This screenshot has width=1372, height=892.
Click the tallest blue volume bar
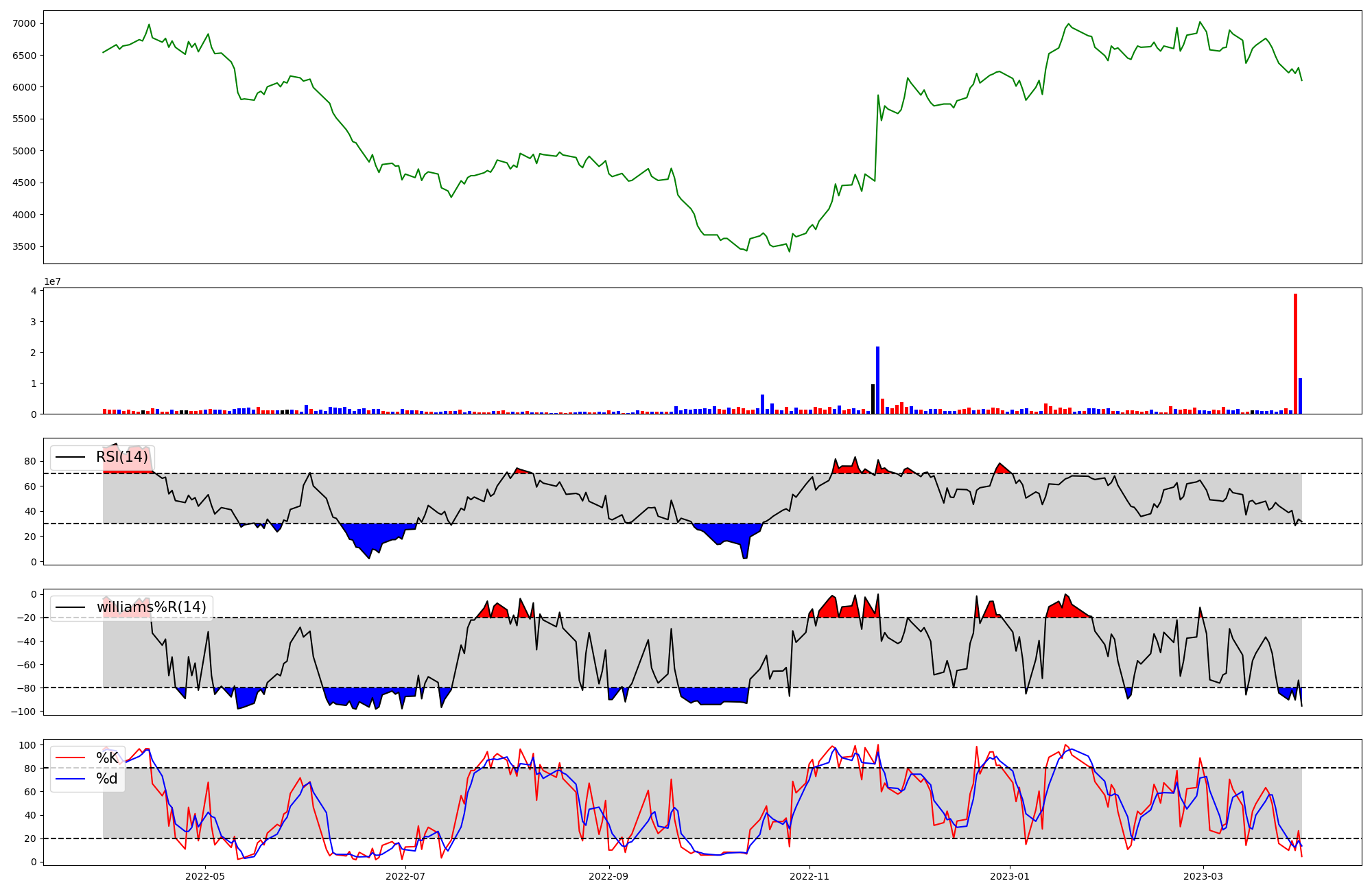877,379
